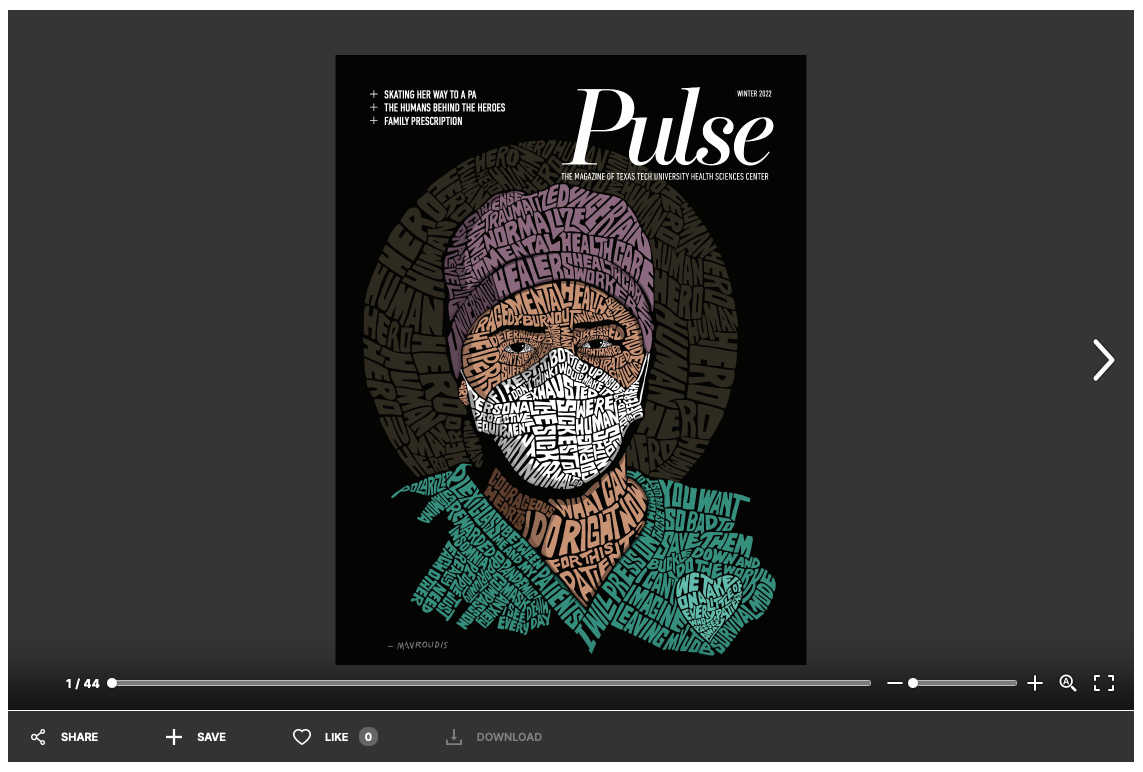Zoom out with the minus icon
The width and height of the screenshot is (1143, 772).
coord(894,683)
